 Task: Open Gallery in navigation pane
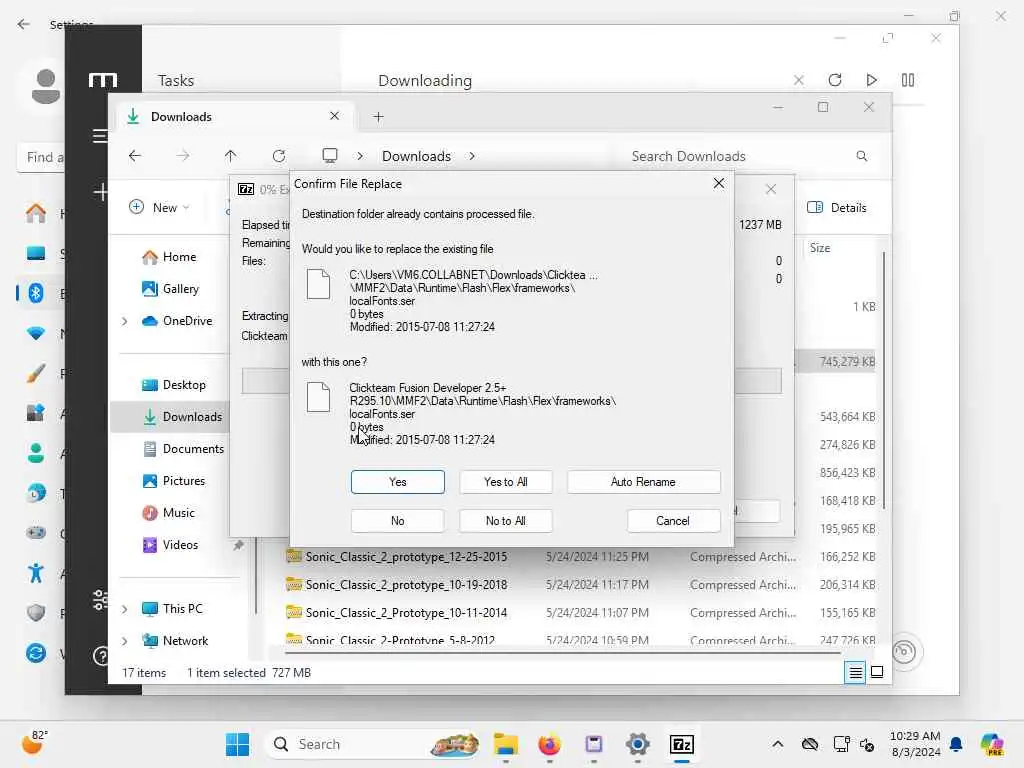click(x=170, y=289)
